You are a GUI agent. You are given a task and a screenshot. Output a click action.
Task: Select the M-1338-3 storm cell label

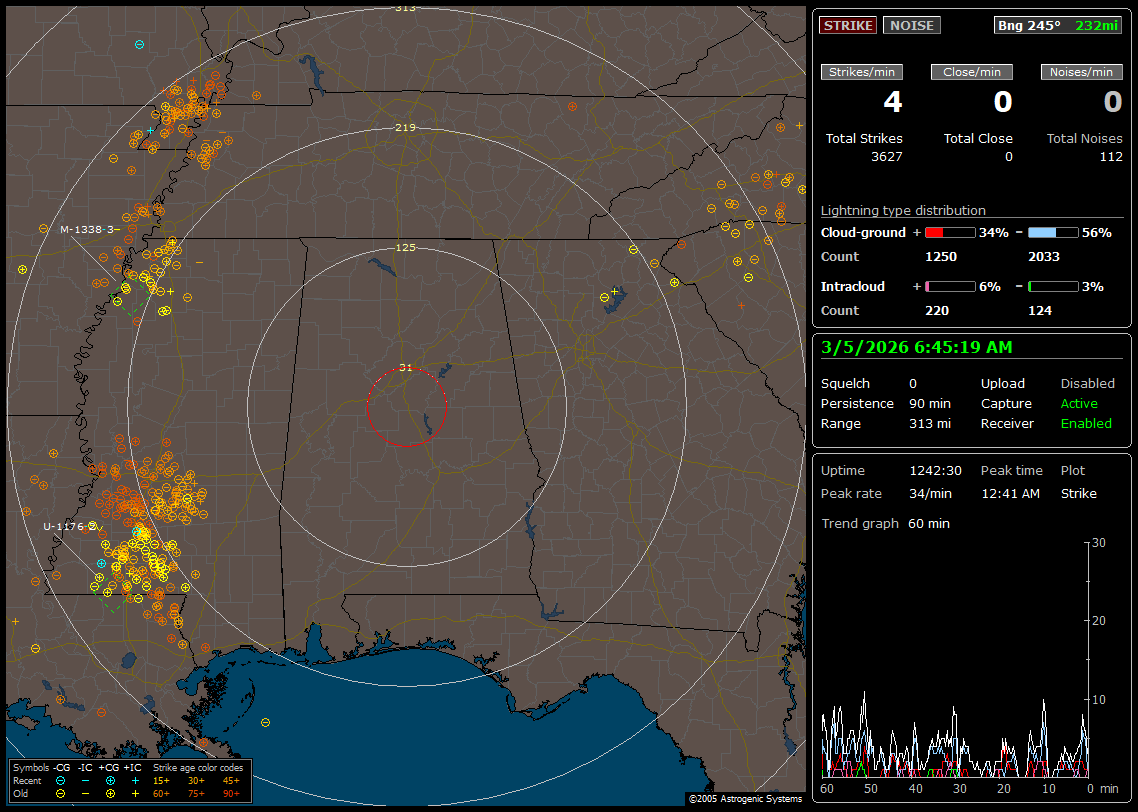[x=89, y=229]
